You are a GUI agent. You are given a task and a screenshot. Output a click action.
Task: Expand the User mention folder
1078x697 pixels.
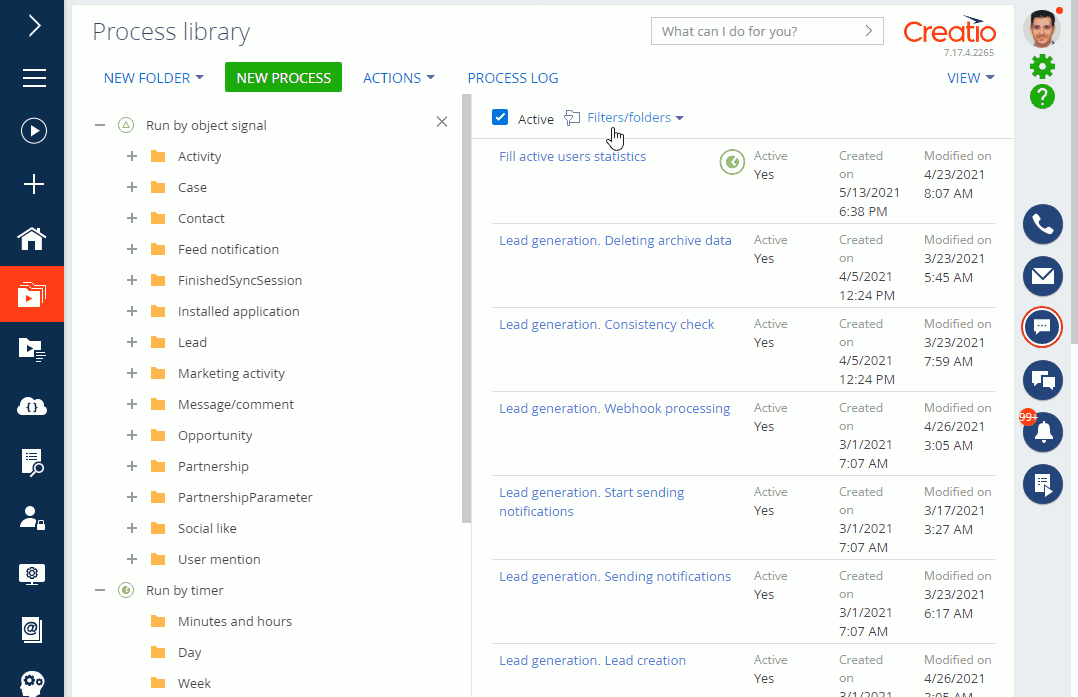point(132,559)
